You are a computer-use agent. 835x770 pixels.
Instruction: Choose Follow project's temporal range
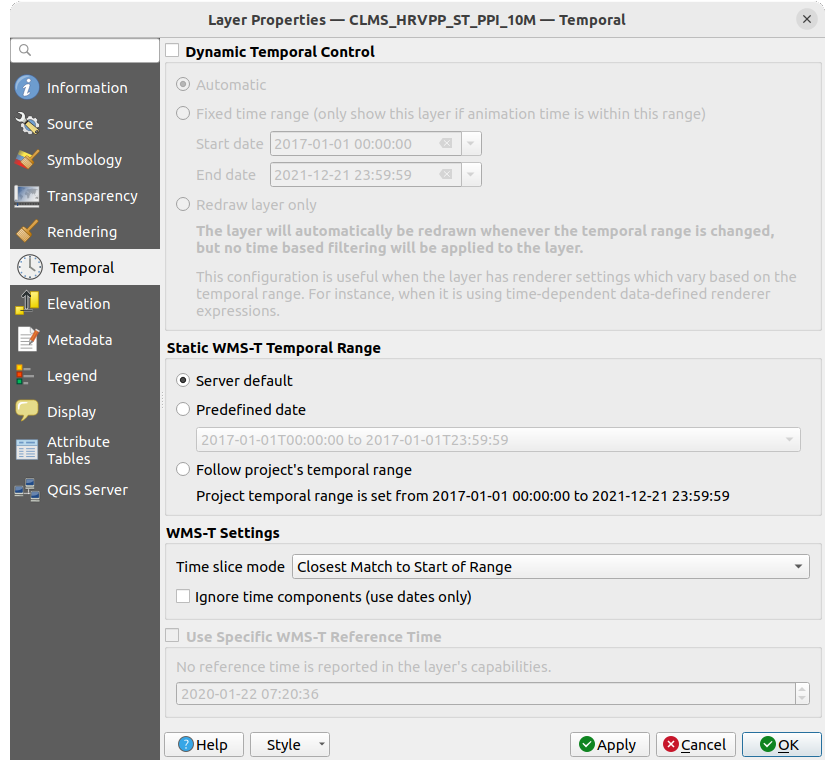183,469
